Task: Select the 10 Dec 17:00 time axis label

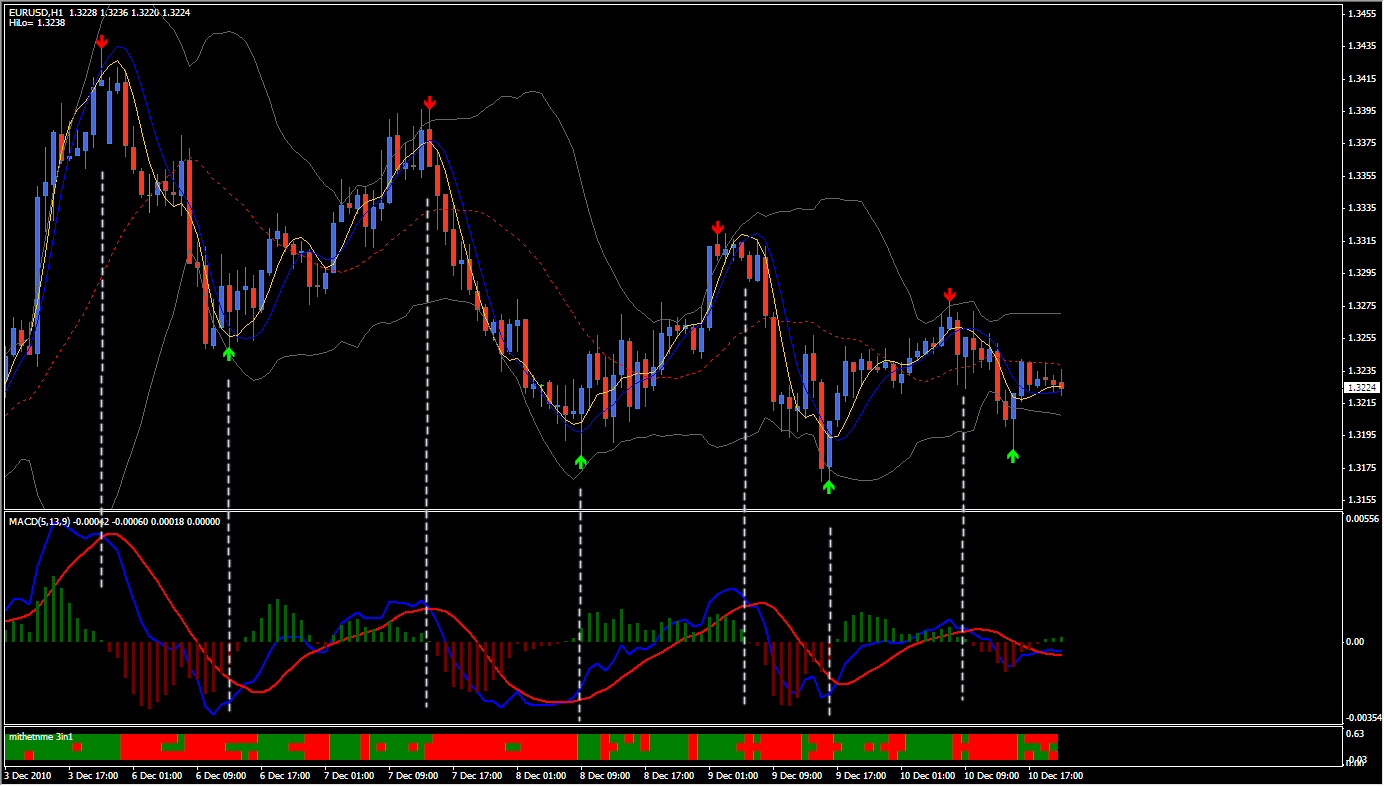Action: point(1058,775)
